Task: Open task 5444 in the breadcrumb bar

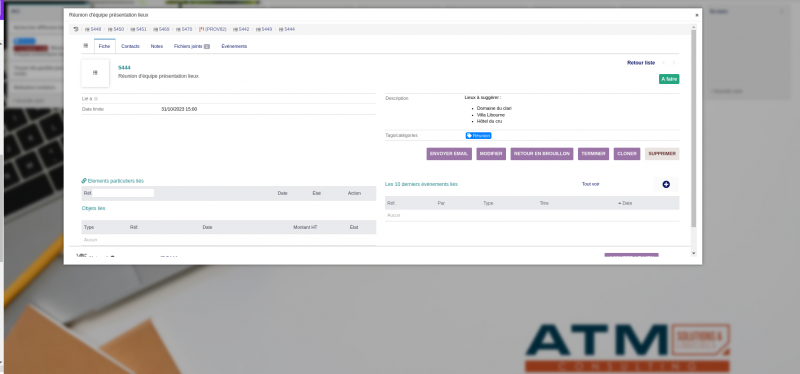Action: (287, 30)
